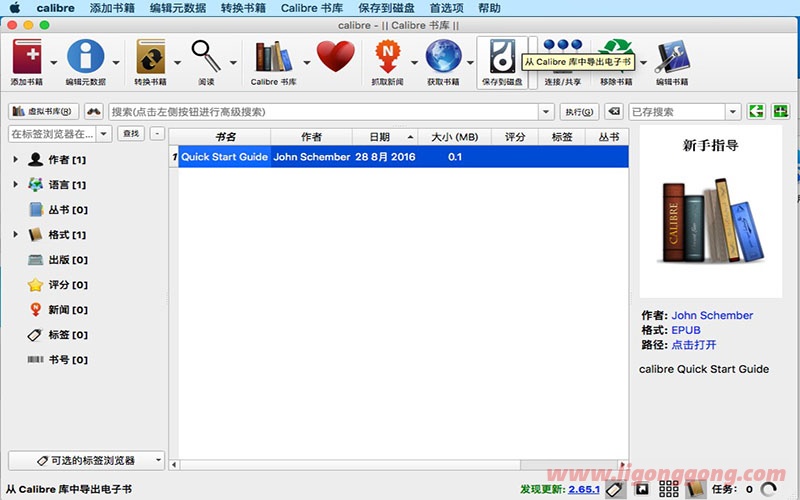This screenshot has width=800, height=500.
Task: Click the main search input field
Action: 323,111
